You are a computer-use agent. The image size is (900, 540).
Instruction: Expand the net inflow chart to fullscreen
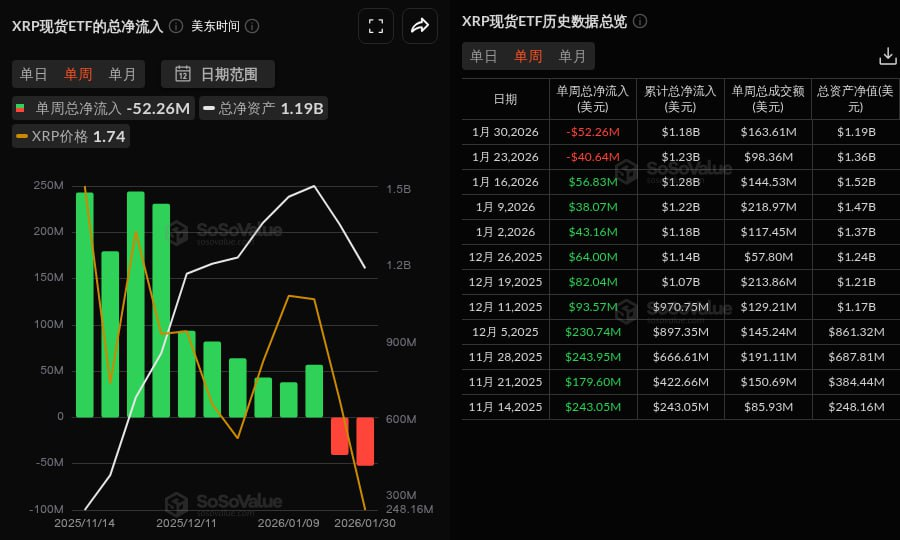coord(376,27)
